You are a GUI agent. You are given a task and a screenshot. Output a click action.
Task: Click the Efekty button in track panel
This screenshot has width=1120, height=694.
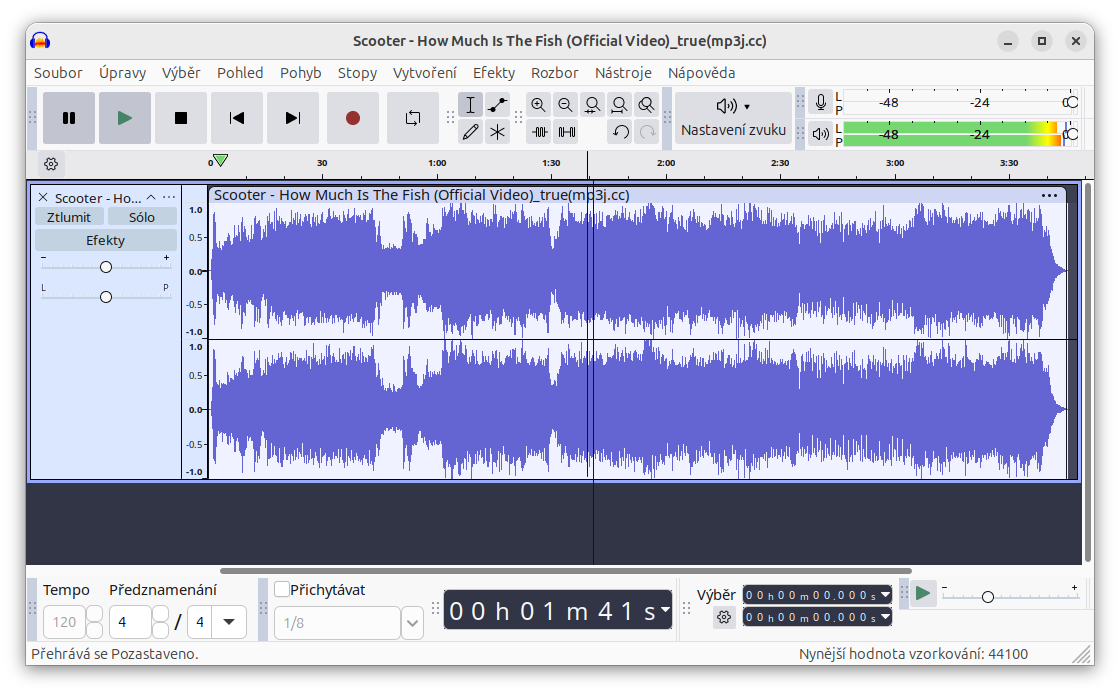click(x=105, y=240)
